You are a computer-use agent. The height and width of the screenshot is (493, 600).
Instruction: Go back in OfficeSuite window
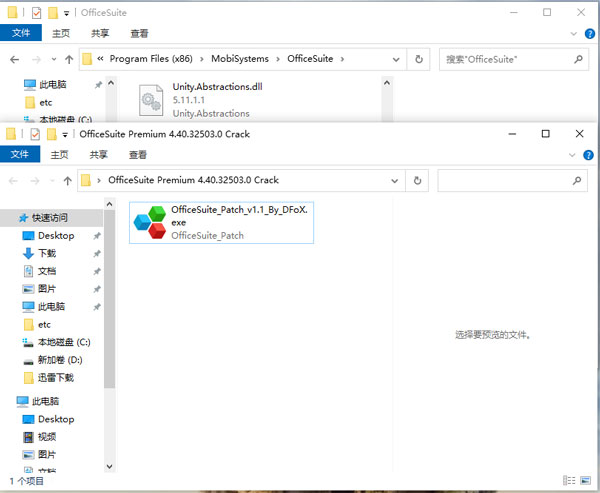coord(15,59)
